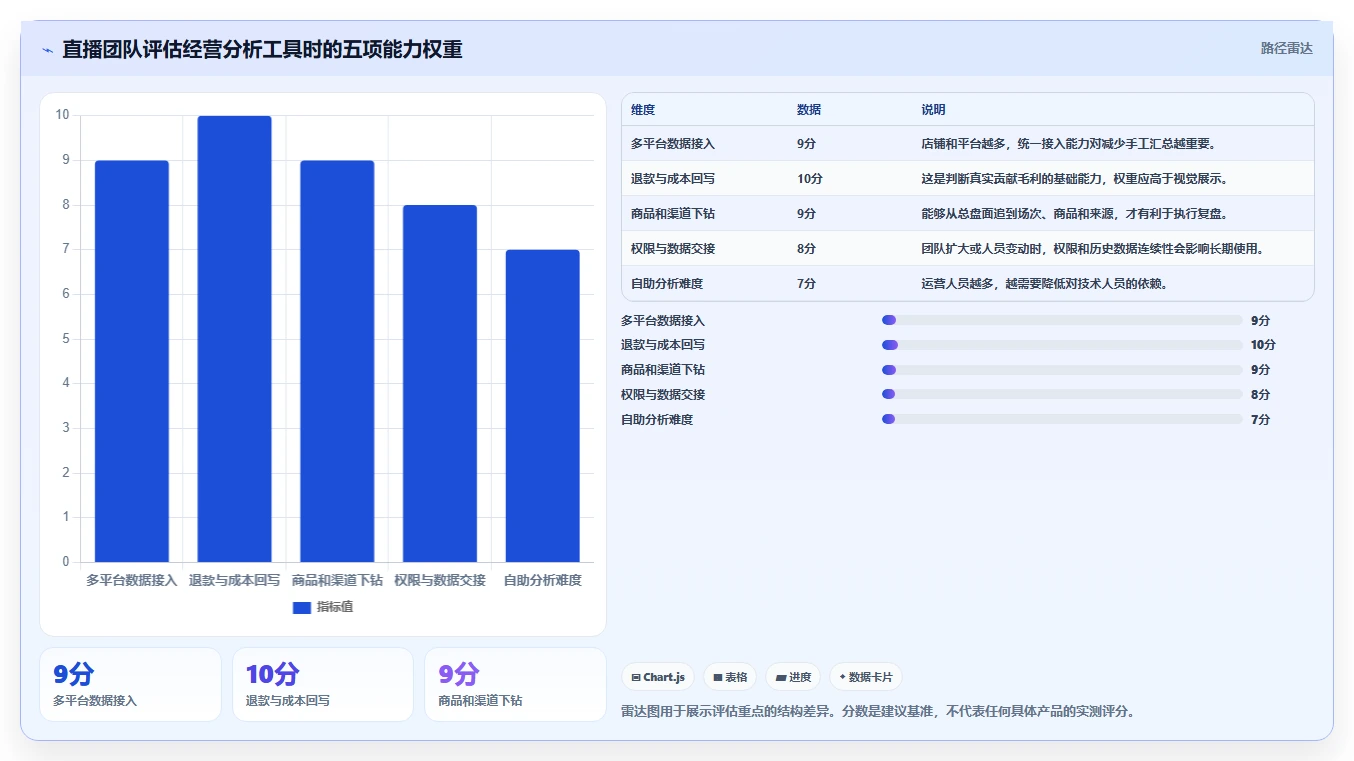The width and height of the screenshot is (1354, 761).
Task: Click the 退款与成本回写 progress bar
Action: (1062, 345)
